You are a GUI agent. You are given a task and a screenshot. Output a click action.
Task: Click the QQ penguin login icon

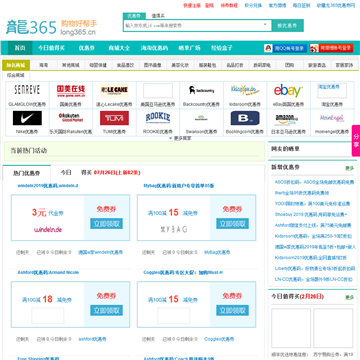268,48
